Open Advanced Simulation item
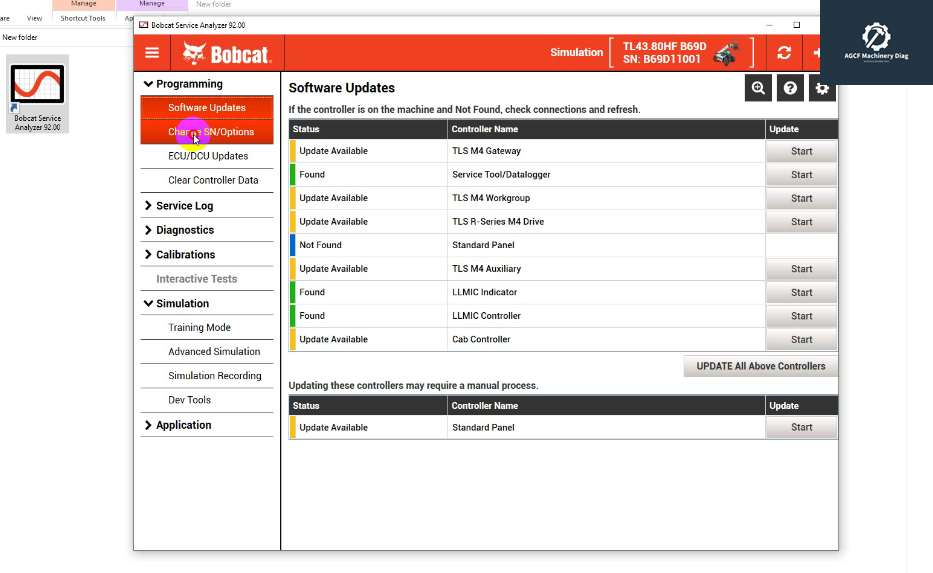The height and width of the screenshot is (573, 933). (207, 352)
